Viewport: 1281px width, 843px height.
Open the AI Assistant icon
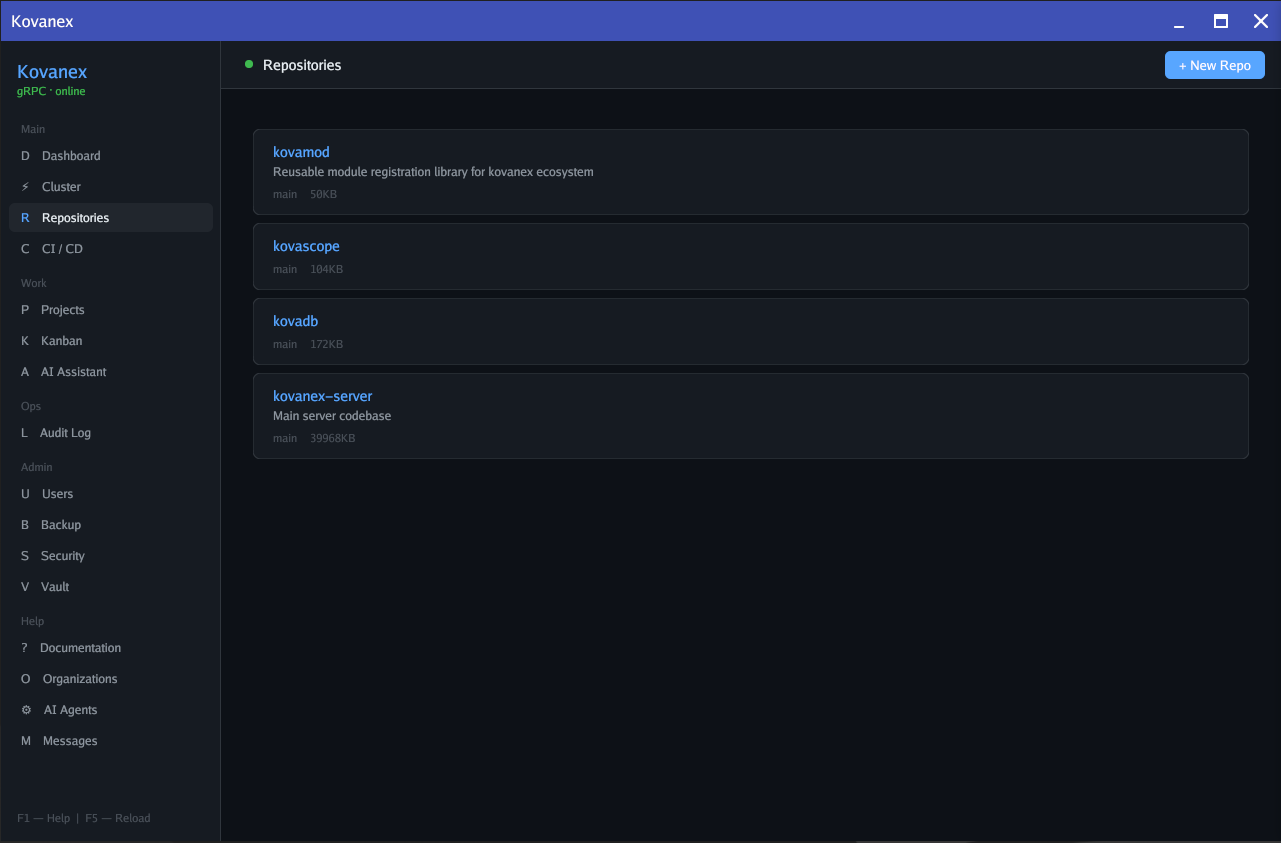click(24, 371)
